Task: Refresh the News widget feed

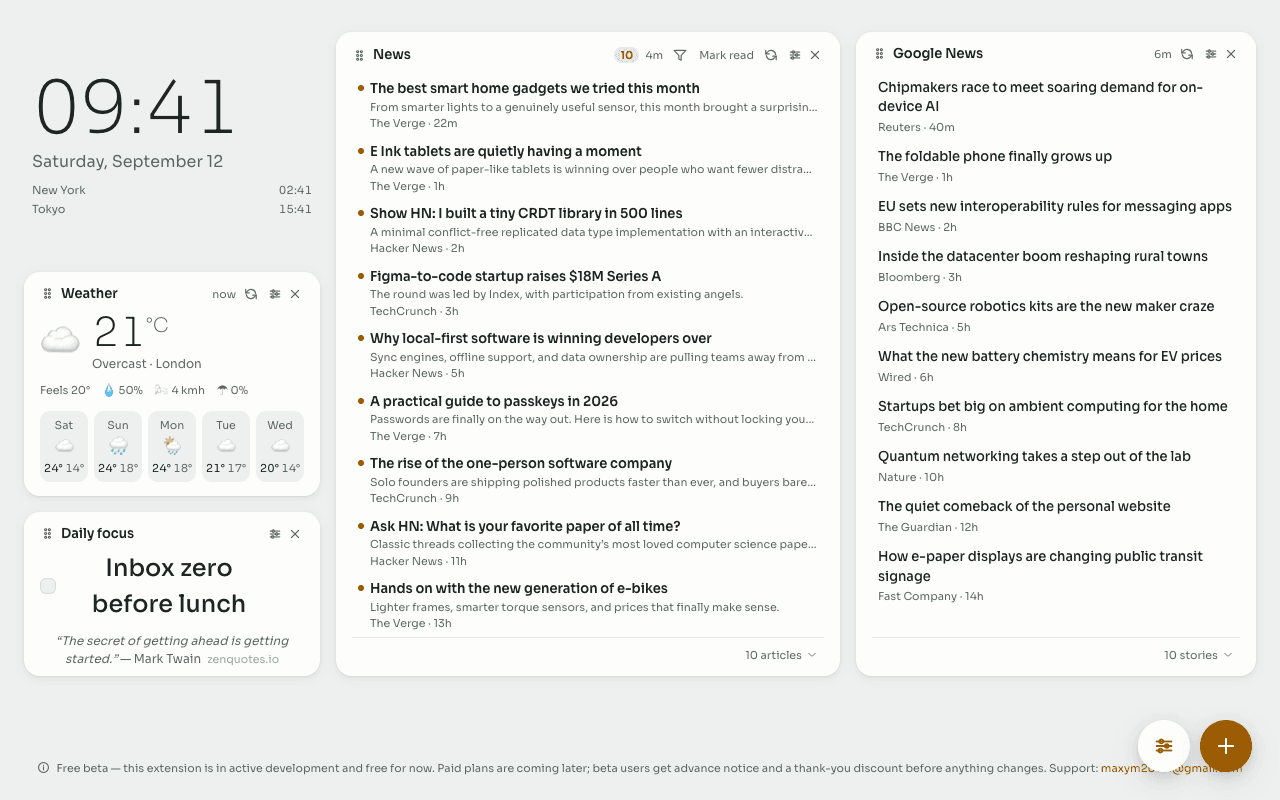Action: pyautogui.click(x=771, y=55)
